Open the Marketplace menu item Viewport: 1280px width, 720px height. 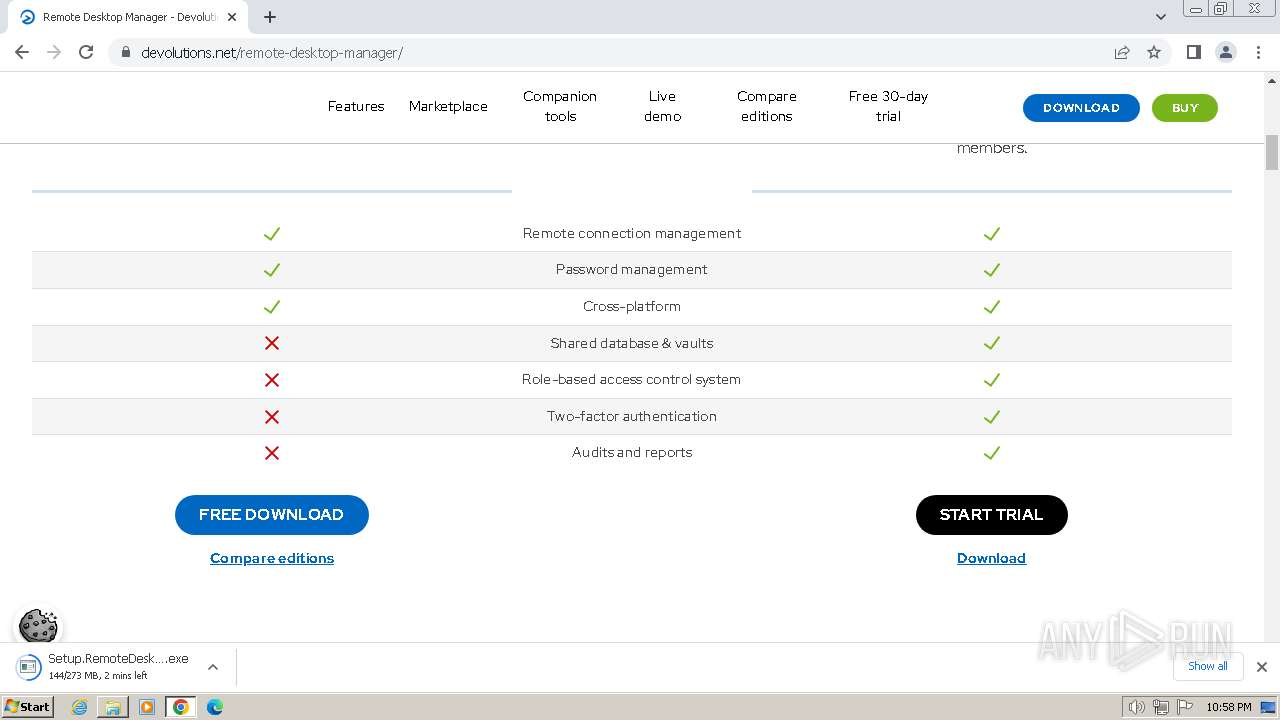tap(448, 106)
